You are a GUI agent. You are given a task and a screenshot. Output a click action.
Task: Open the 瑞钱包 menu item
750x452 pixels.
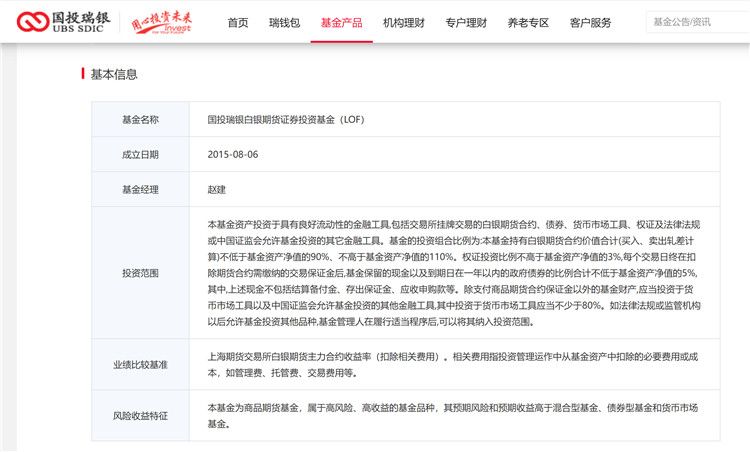click(x=285, y=22)
